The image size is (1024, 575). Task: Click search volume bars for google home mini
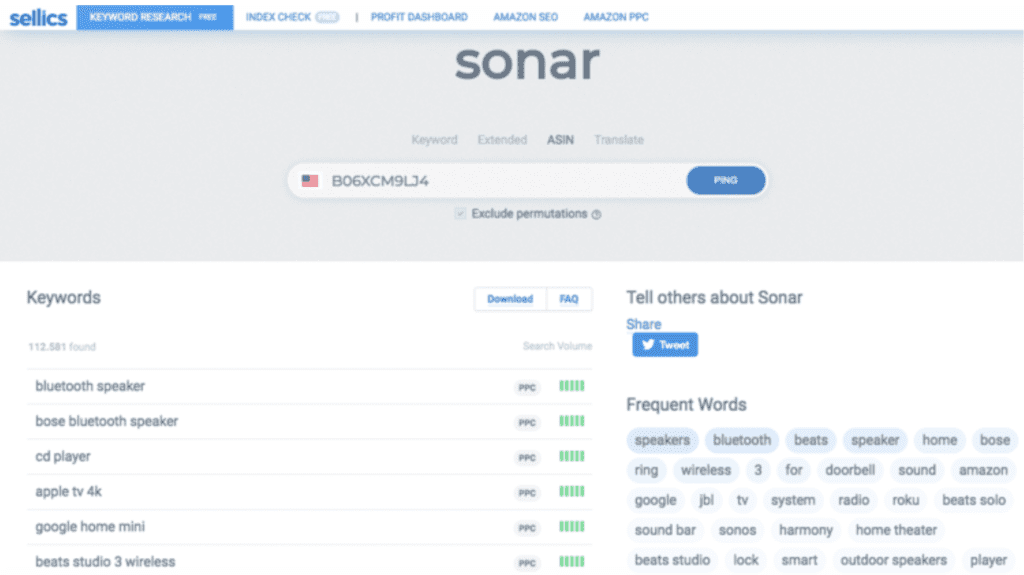coord(571,527)
